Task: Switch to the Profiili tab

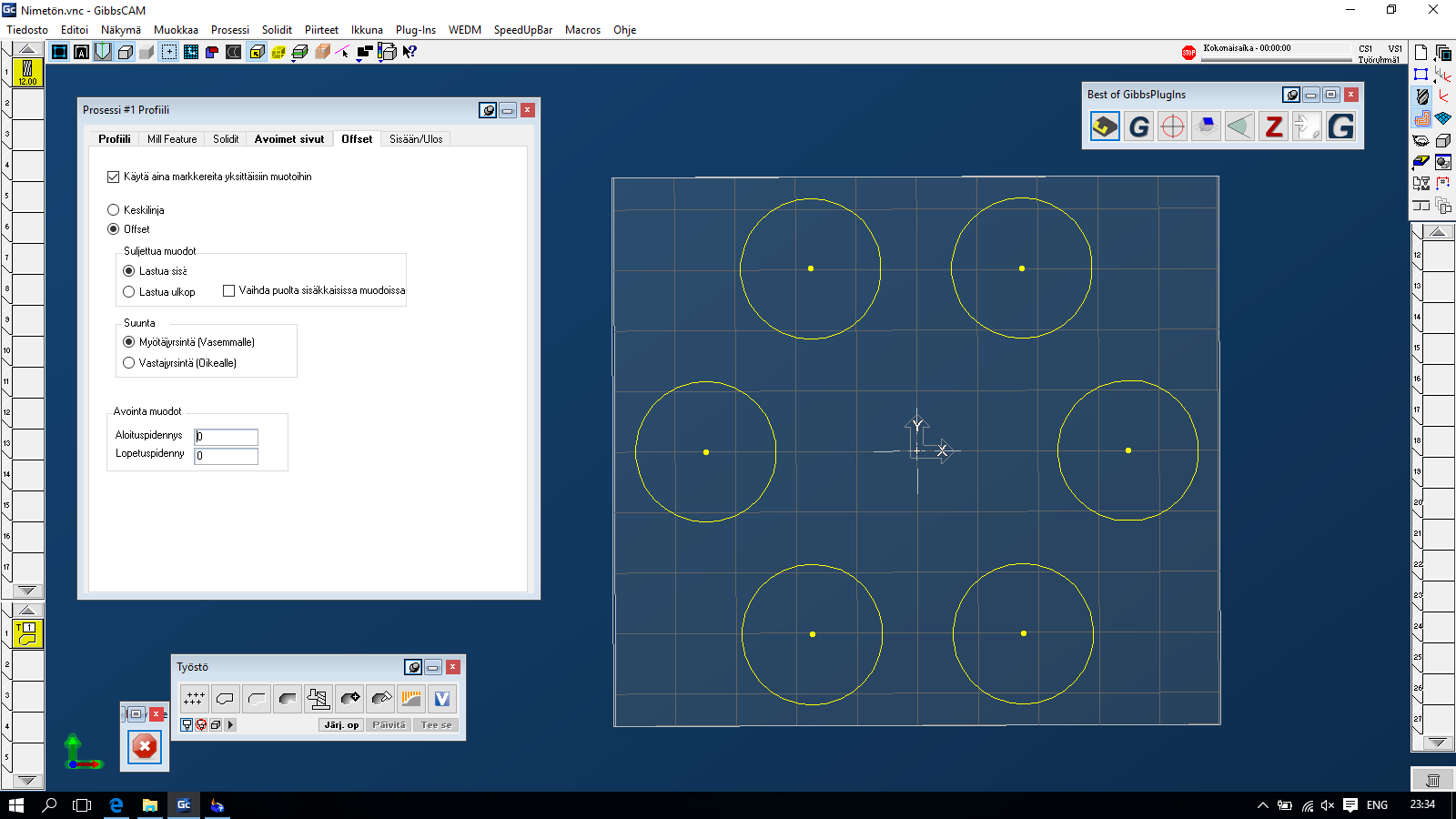Action: (115, 139)
